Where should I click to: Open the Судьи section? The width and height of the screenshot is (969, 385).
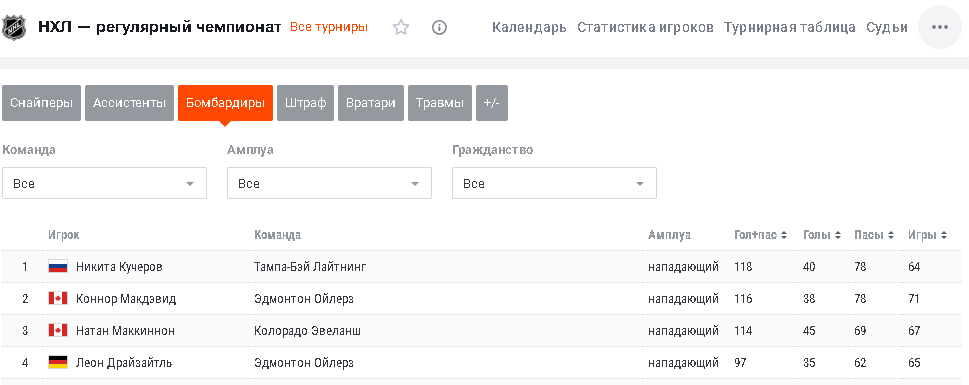[887, 27]
